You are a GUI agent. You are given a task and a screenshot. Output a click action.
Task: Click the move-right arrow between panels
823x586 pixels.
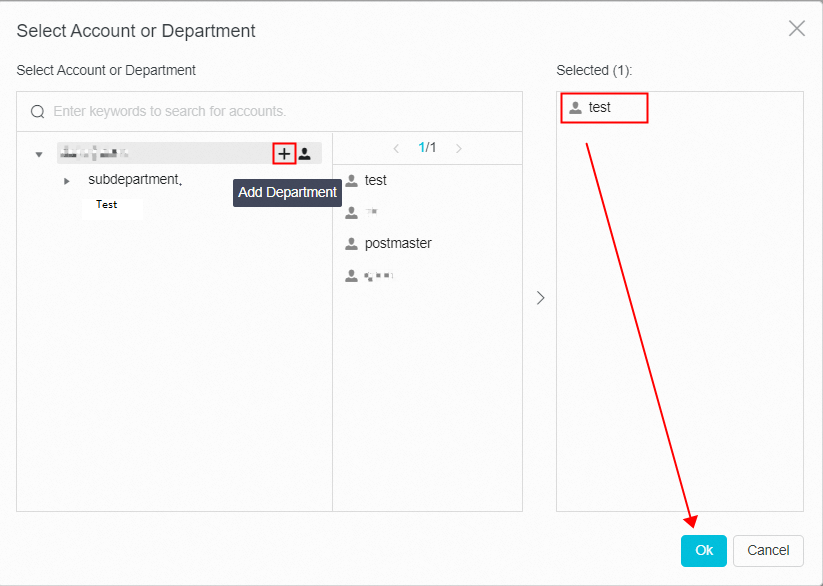click(x=540, y=298)
